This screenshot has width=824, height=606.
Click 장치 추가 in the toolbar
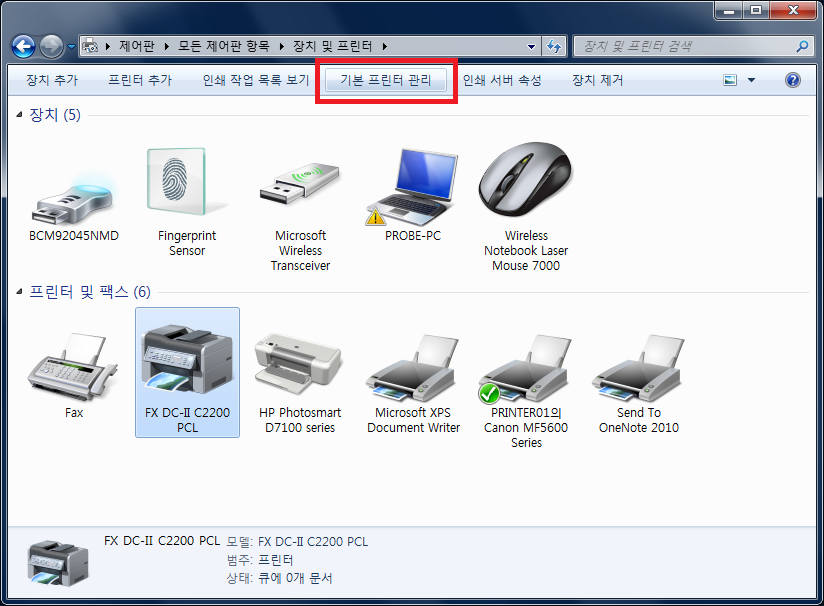pyautogui.click(x=52, y=80)
